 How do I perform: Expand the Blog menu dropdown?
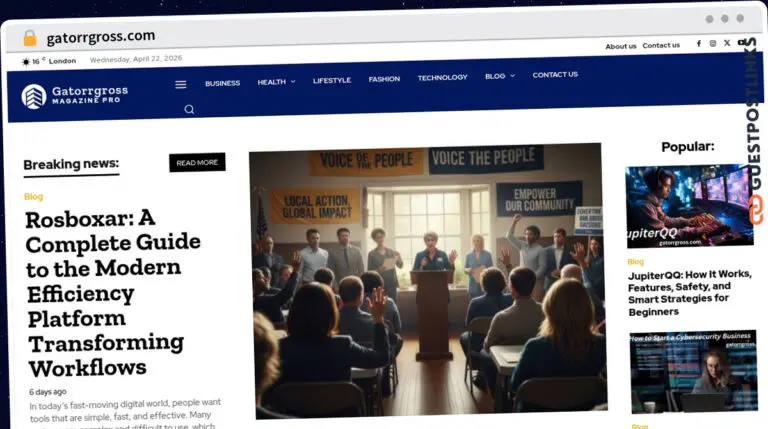tap(500, 76)
